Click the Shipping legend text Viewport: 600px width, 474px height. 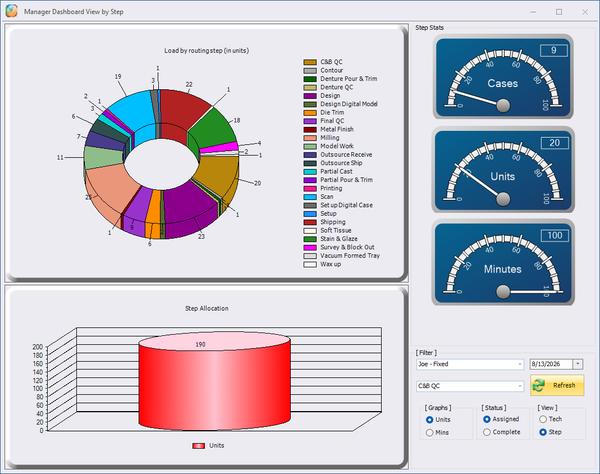333,222
